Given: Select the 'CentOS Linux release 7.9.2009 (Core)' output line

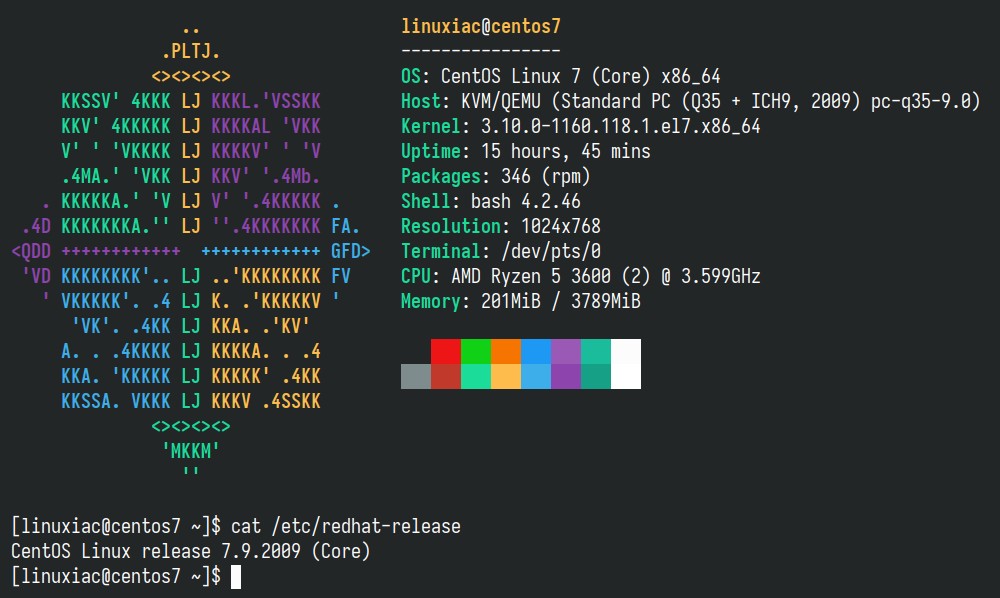Looking at the screenshot, I should [191, 551].
